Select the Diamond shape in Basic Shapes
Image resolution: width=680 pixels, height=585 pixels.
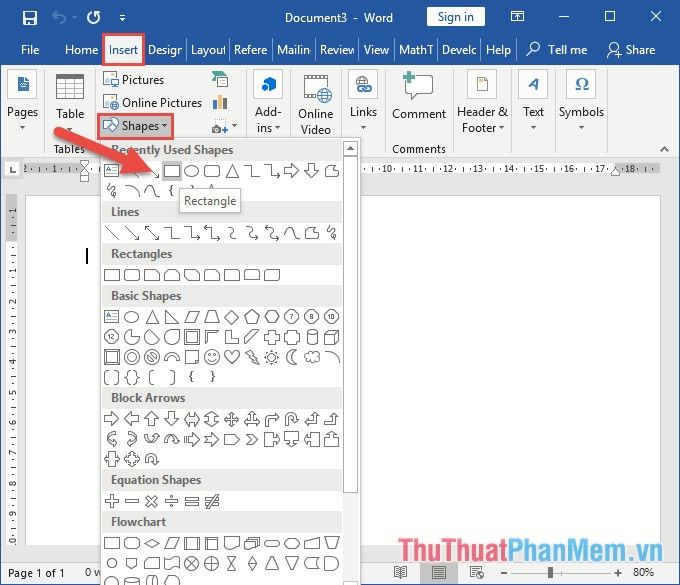point(232,317)
